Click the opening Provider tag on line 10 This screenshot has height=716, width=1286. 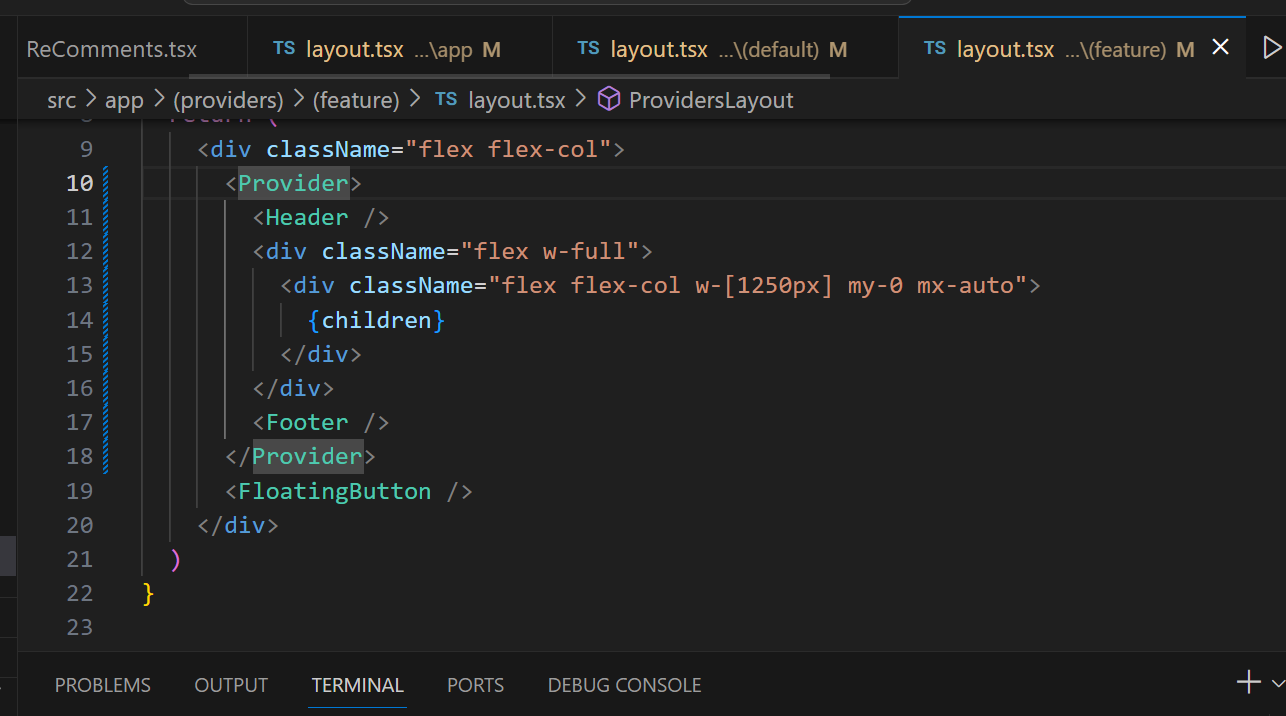(x=293, y=183)
